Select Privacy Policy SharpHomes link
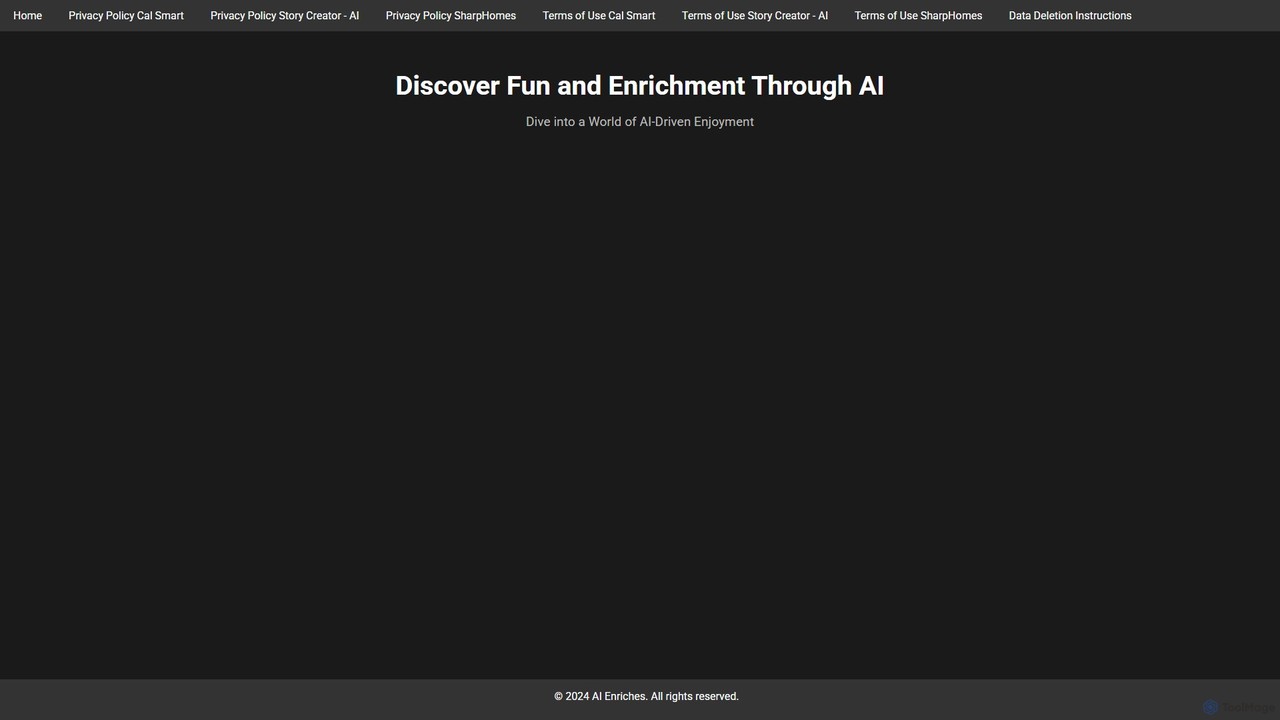Screen dimensions: 1280x720 tap(451, 16)
